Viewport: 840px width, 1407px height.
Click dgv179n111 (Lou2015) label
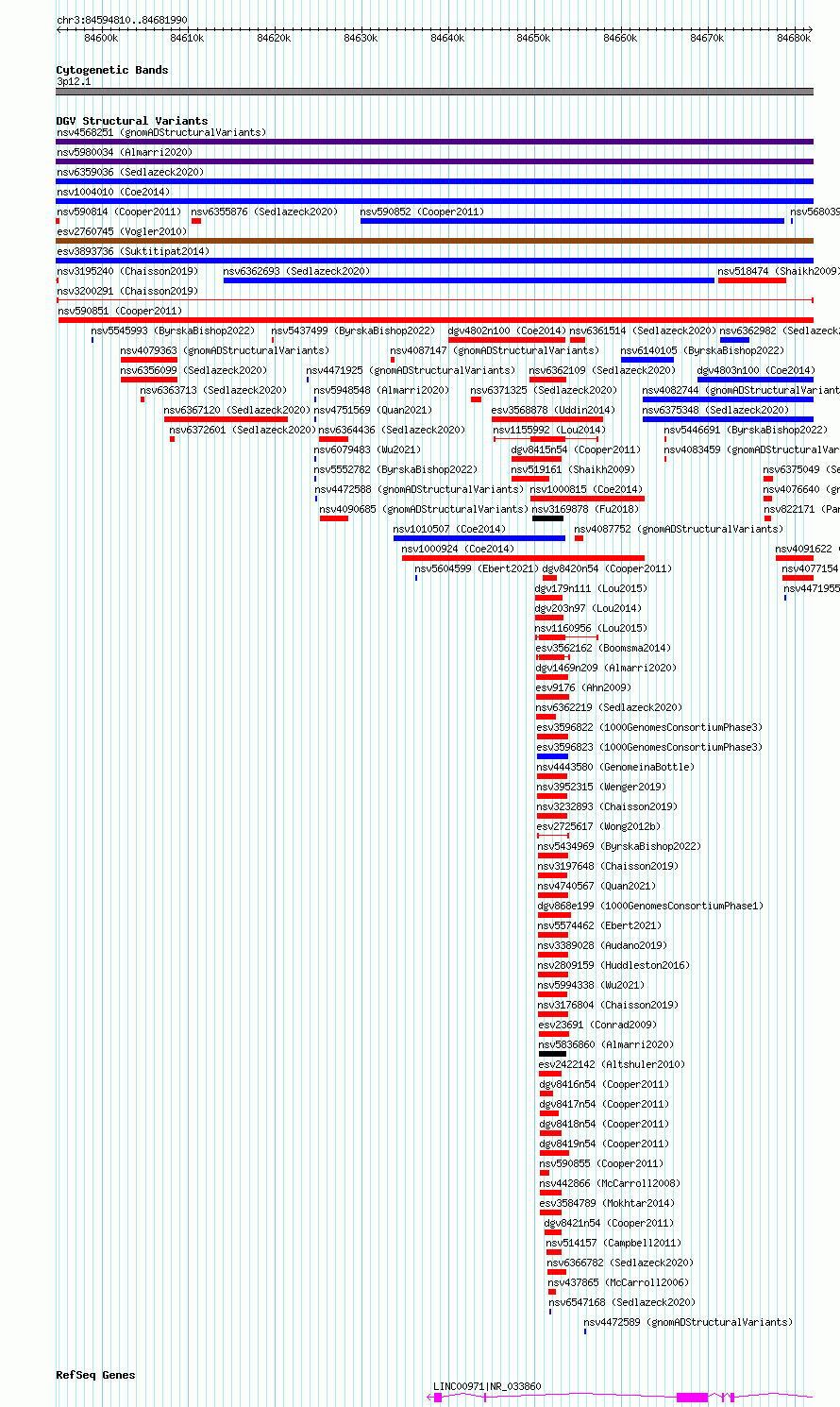pos(592,588)
